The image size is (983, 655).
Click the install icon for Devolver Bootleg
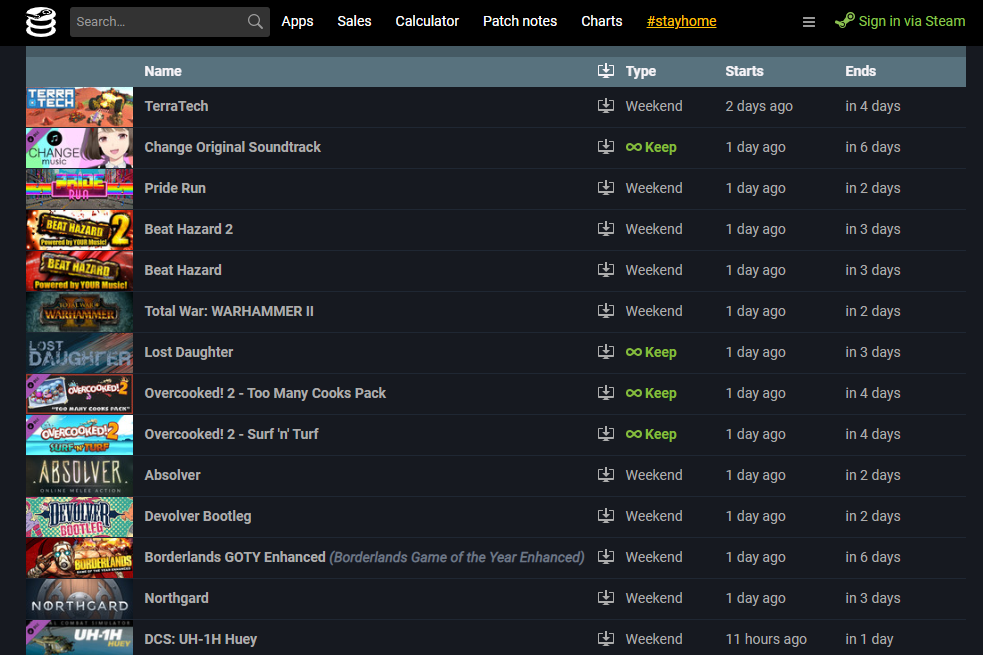pyautogui.click(x=606, y=516)
